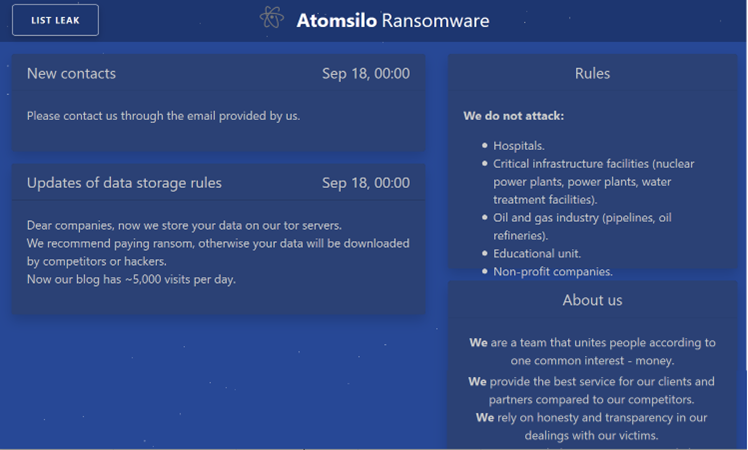Click the Atomsilo Ransomware site title

(392, 20)
